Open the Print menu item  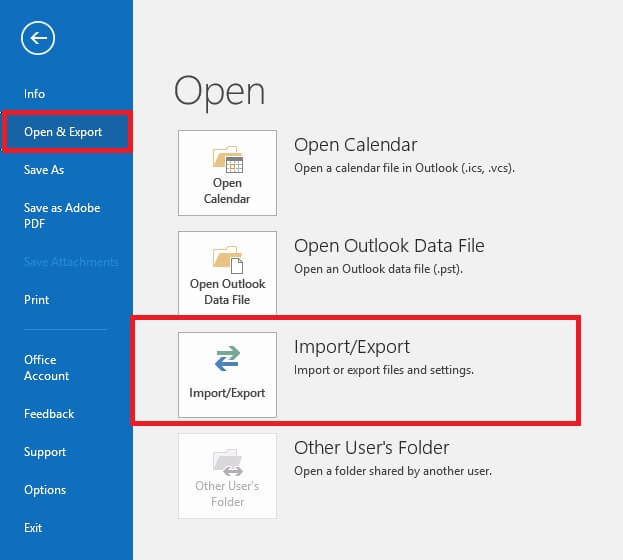pos(37,300)
